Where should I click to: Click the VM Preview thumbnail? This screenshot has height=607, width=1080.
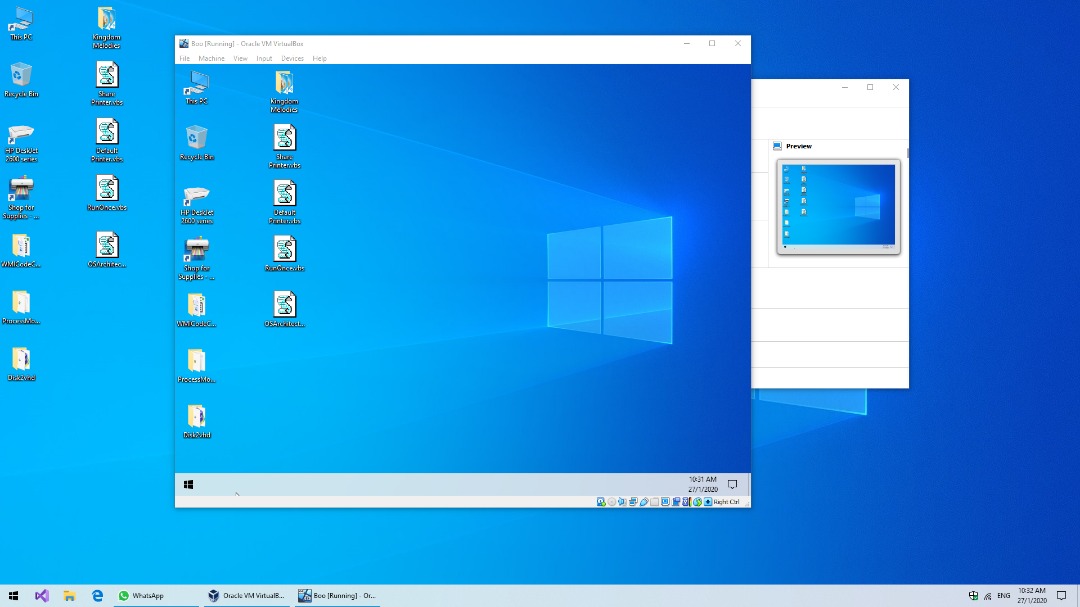tap(838, 207)
